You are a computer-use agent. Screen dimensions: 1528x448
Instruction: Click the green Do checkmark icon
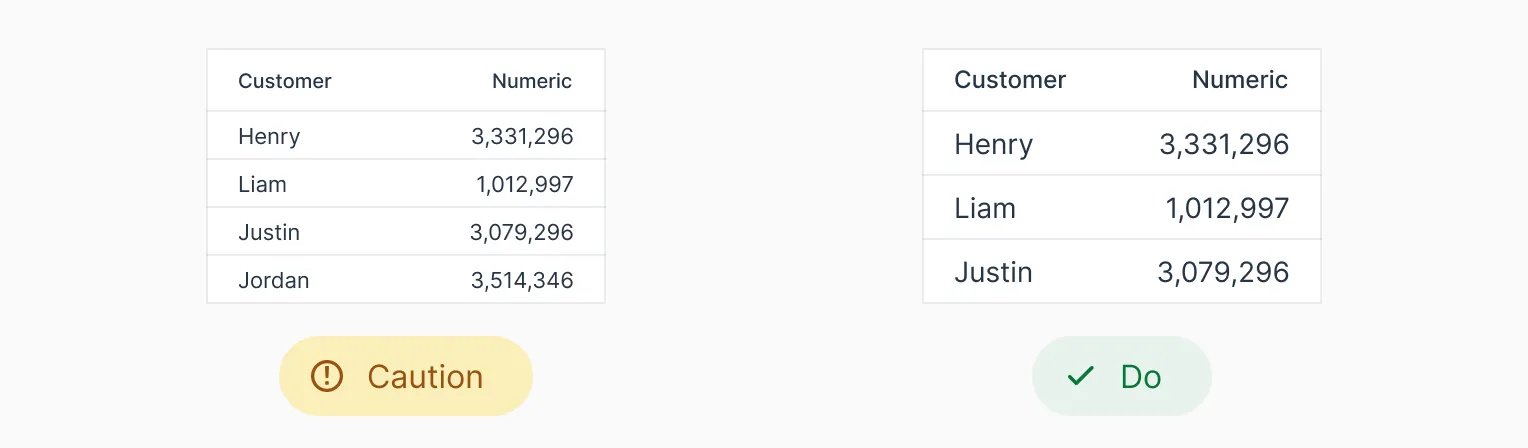[1080, 376]
